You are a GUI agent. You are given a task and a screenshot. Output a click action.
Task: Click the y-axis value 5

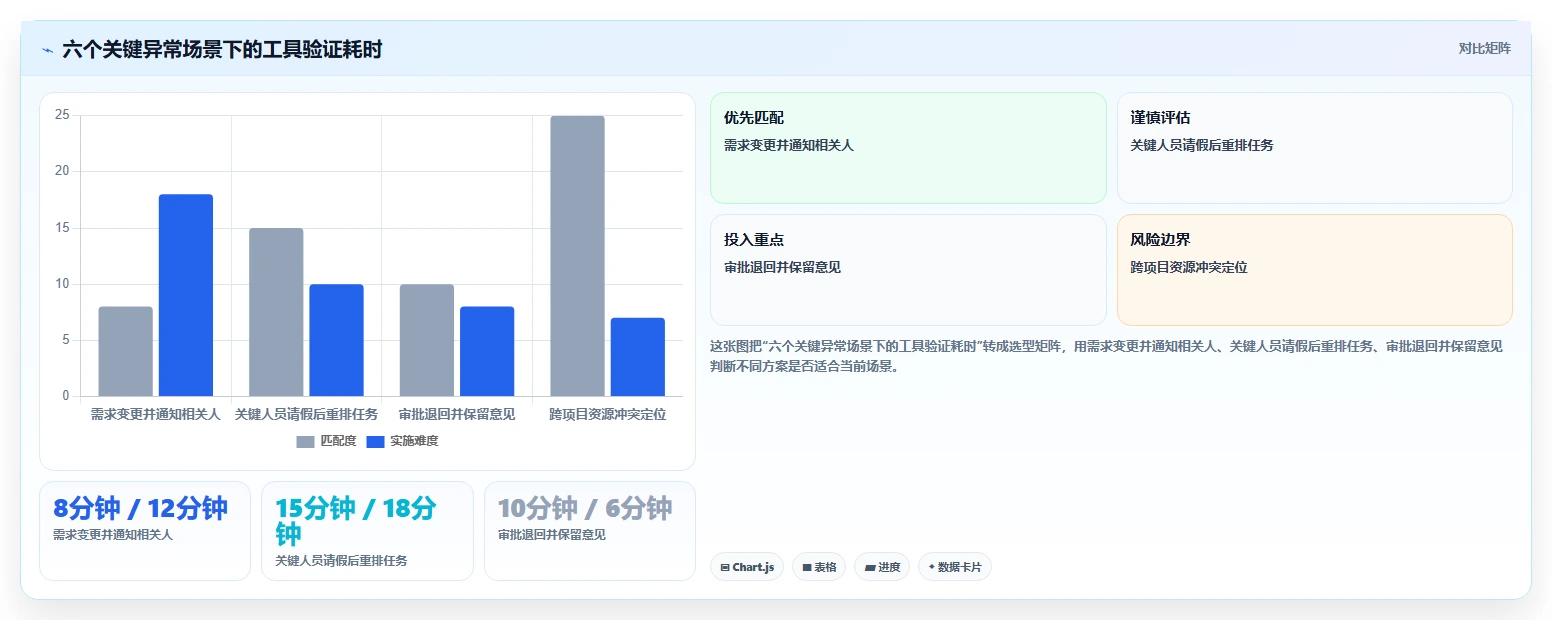66,340
